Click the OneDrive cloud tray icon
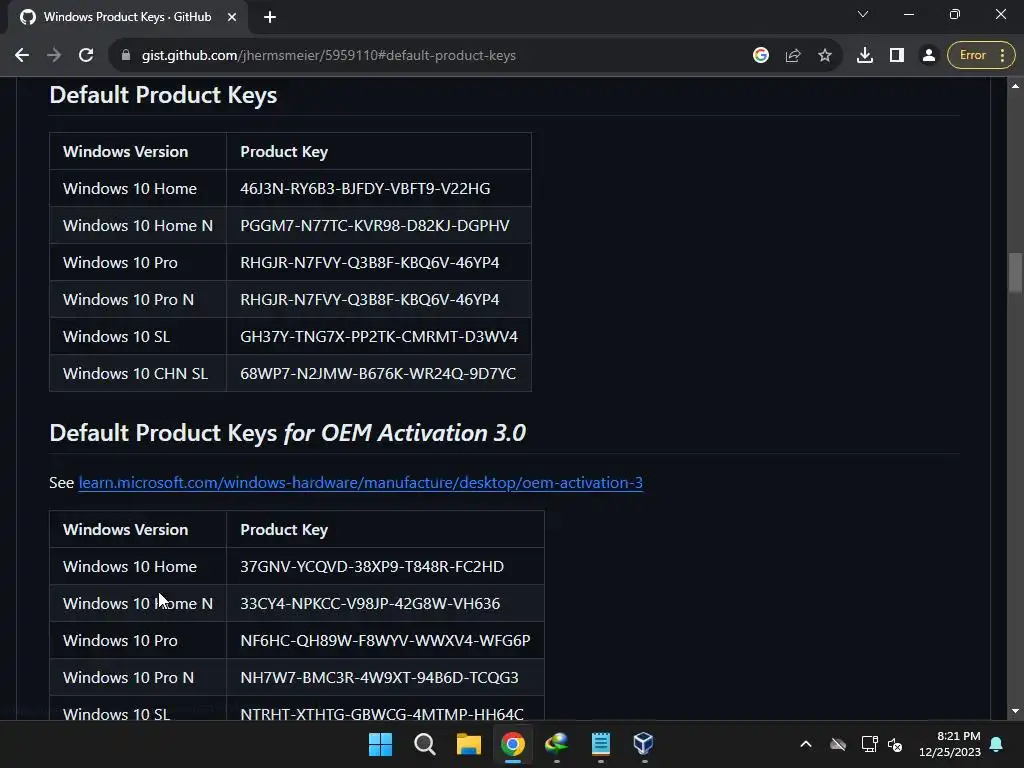 coord(838,744)
